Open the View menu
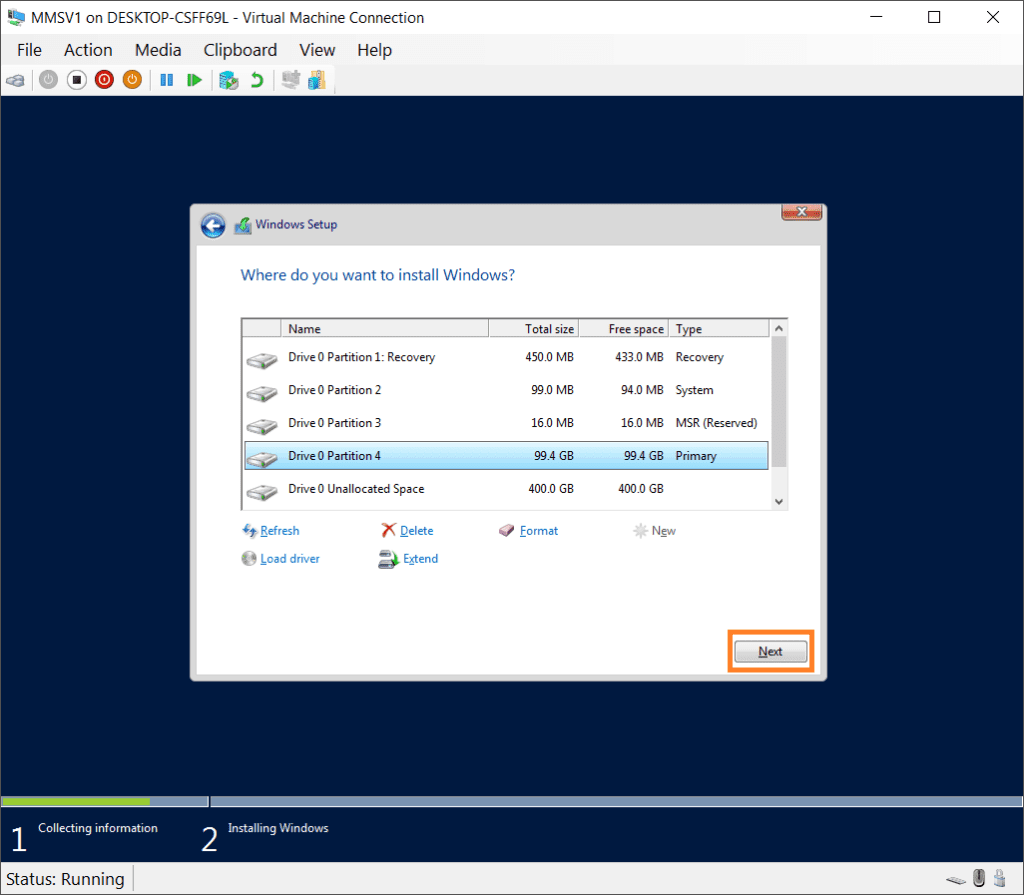Screen dimensions: 1024x895 (317, 50)
